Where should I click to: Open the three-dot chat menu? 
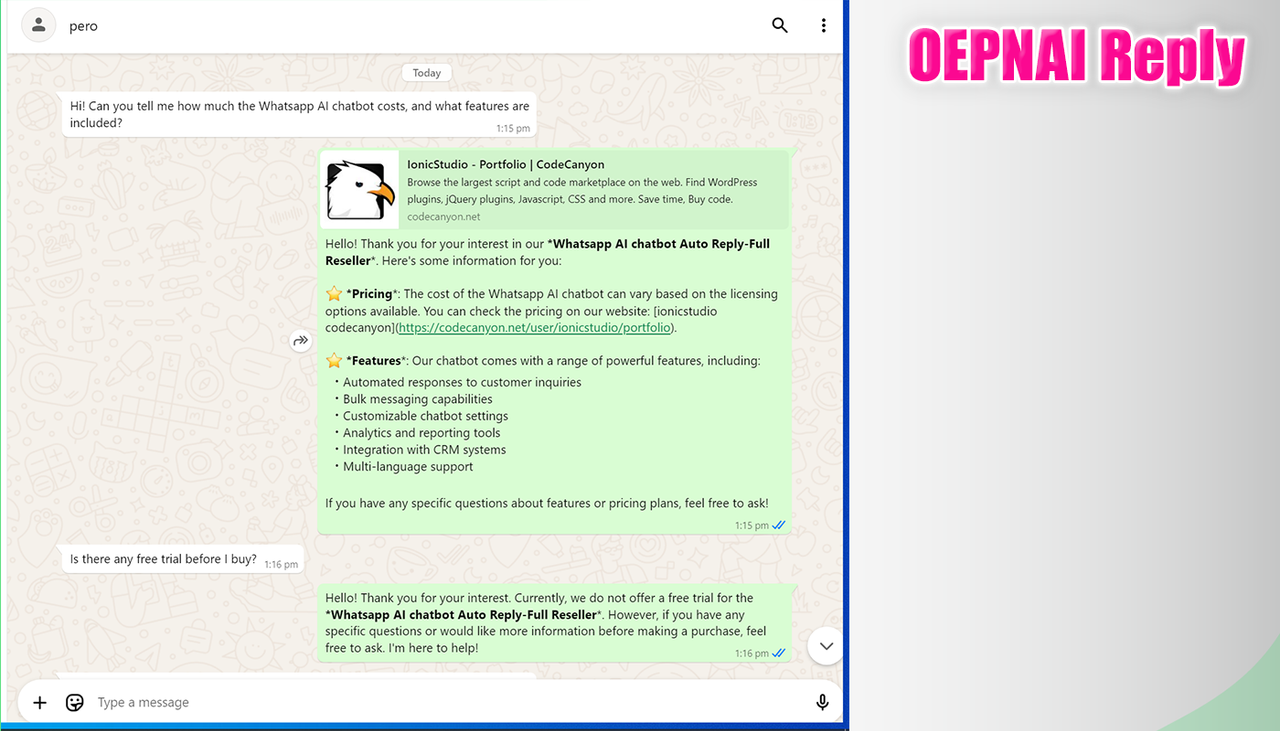pos(823,25)
